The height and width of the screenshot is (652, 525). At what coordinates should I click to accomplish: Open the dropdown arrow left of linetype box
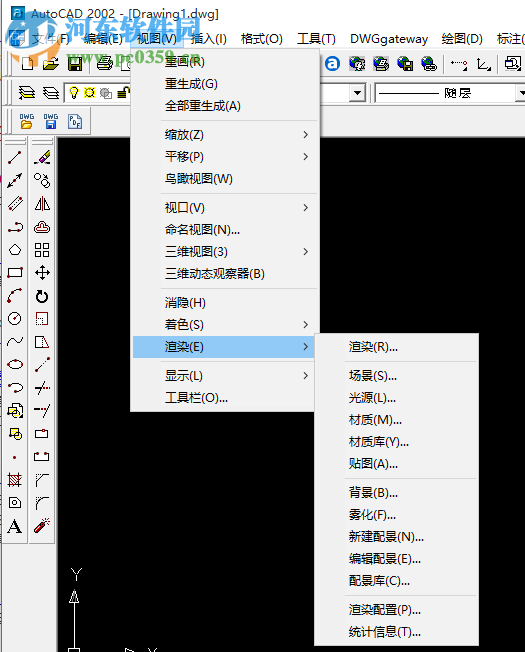(x=357, y=93)
